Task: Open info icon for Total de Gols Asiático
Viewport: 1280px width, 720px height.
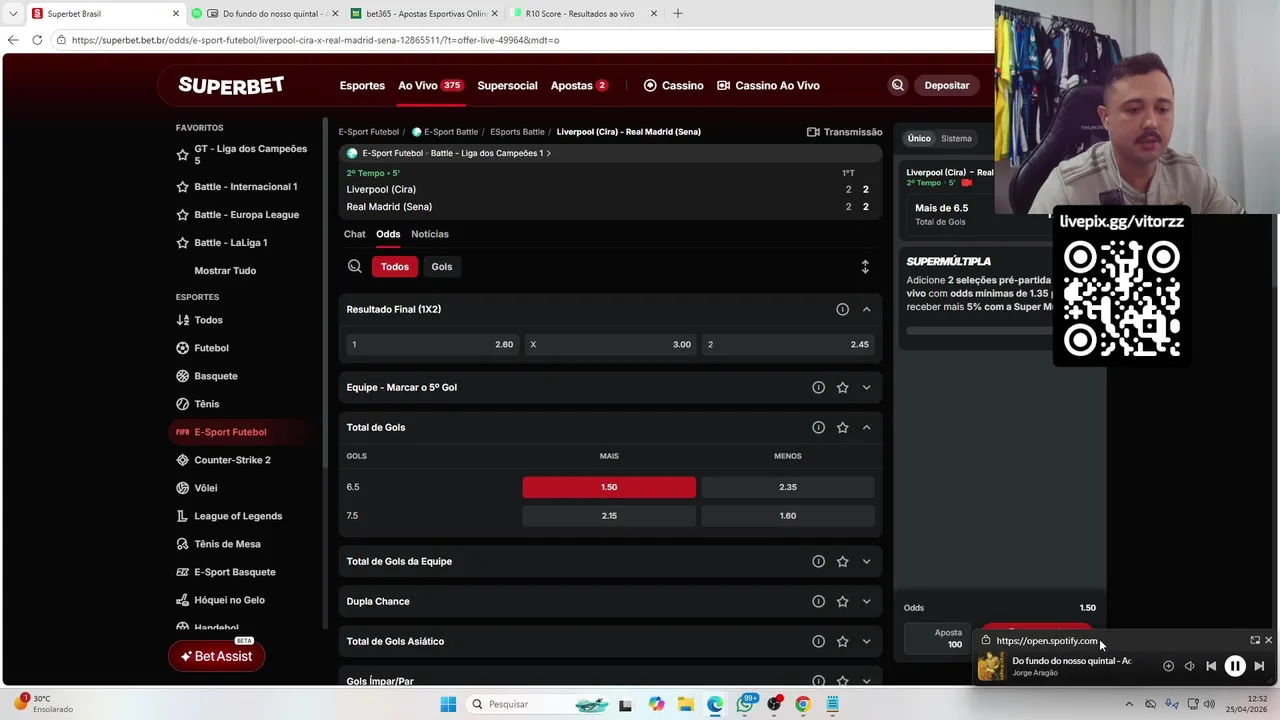Action: (818, 641)
